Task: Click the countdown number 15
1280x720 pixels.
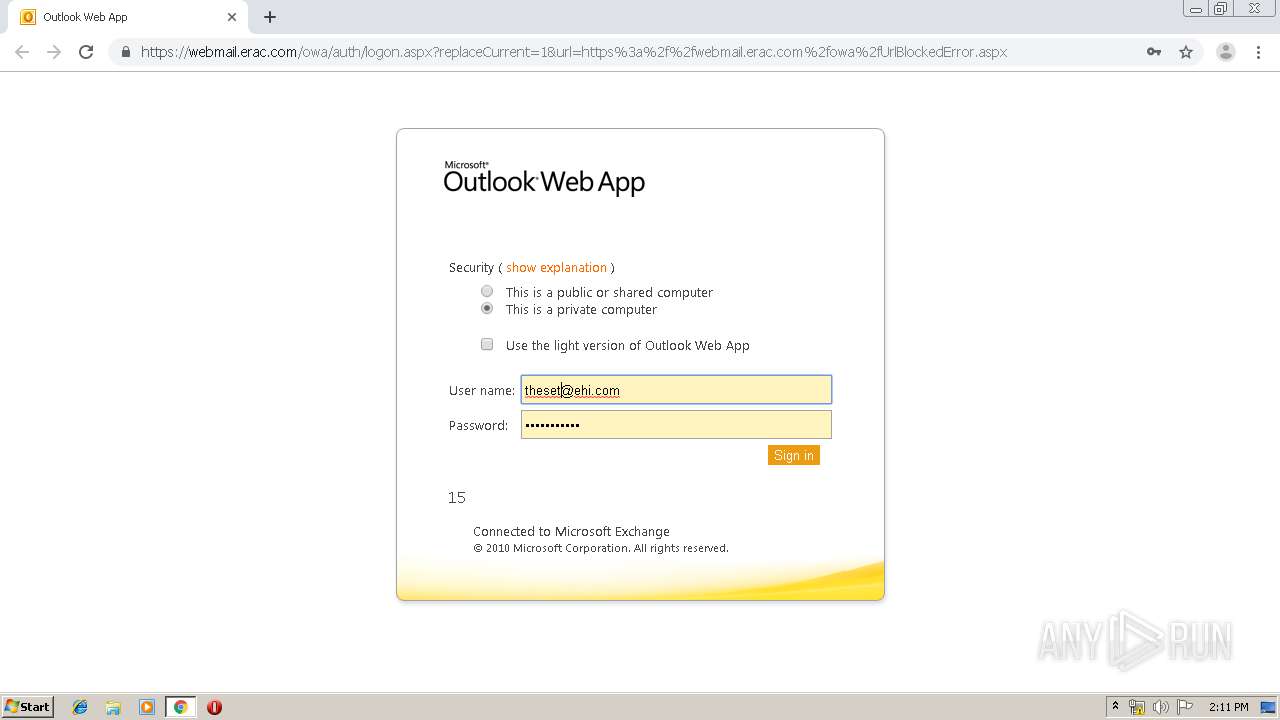Action: coord(457,497)
